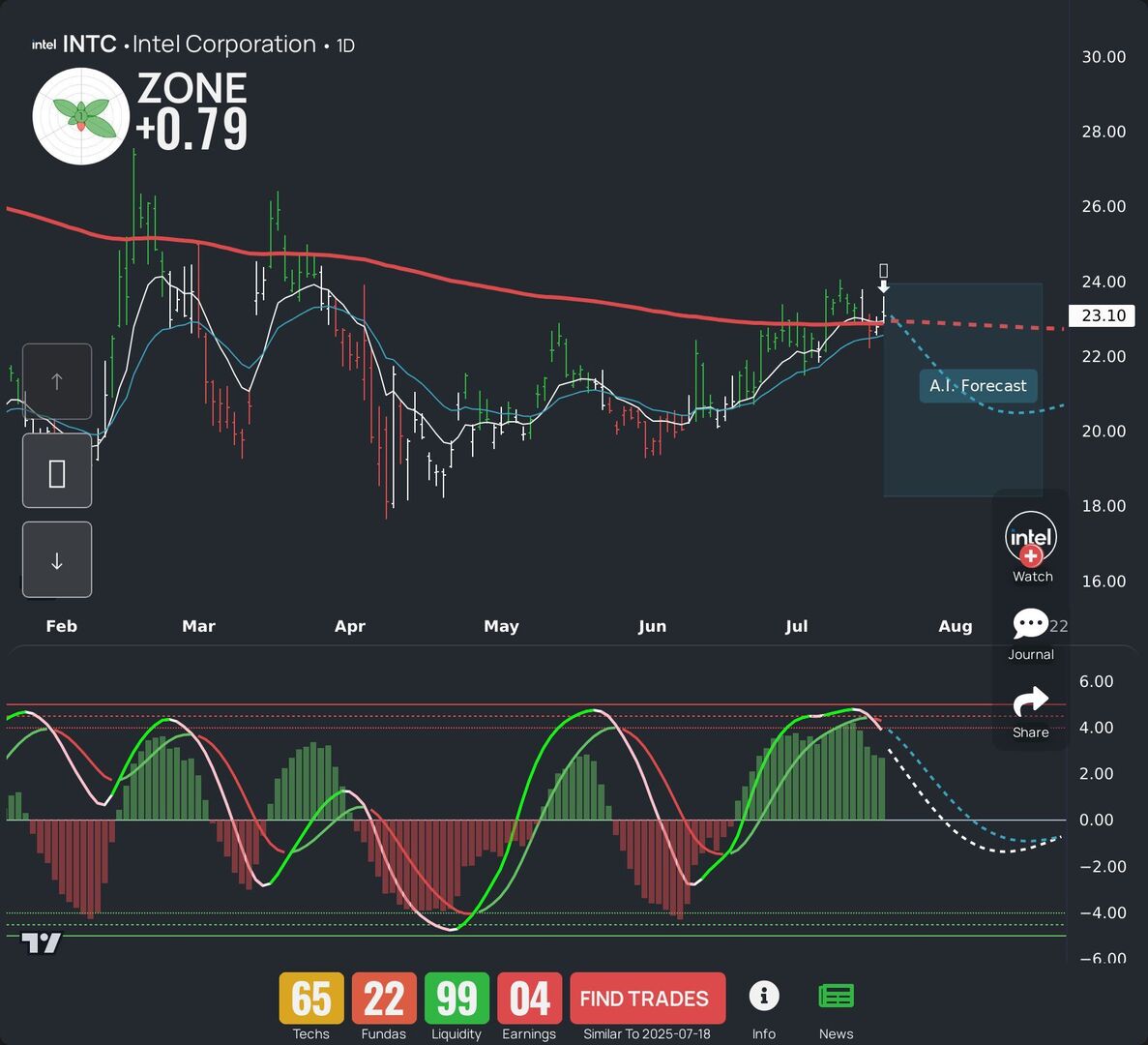Click the 24.00 price axis label
This screenshot has height=1045, width=1148.
tap(1104, 282)
